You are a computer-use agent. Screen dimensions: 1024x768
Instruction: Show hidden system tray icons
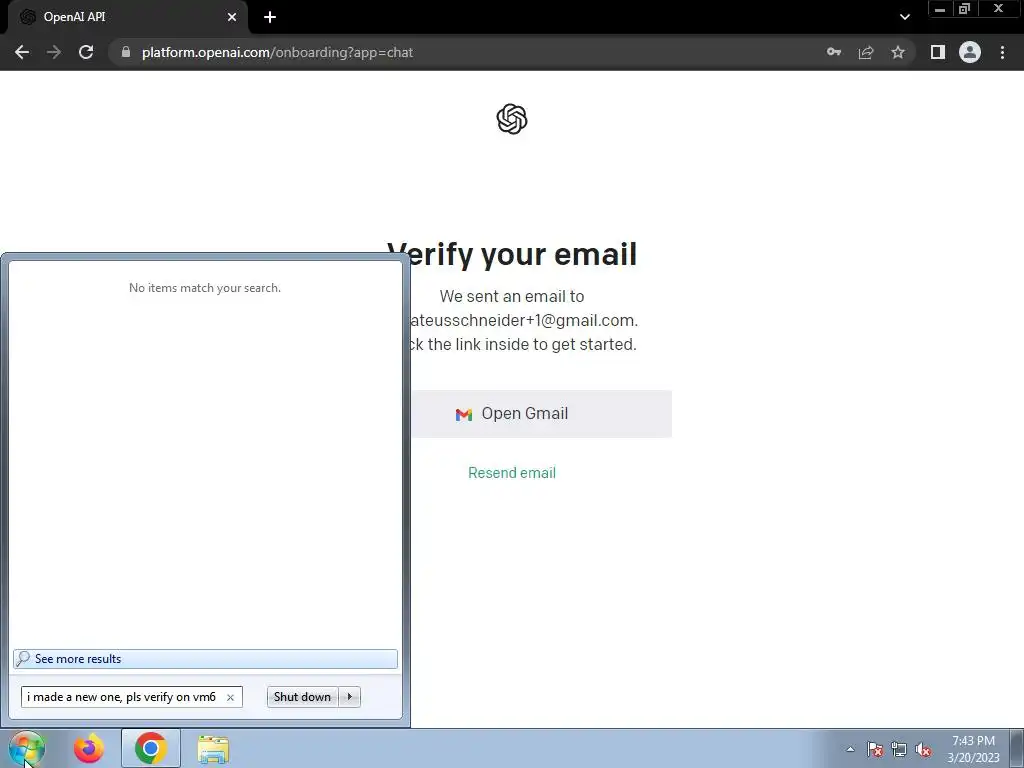850,749
